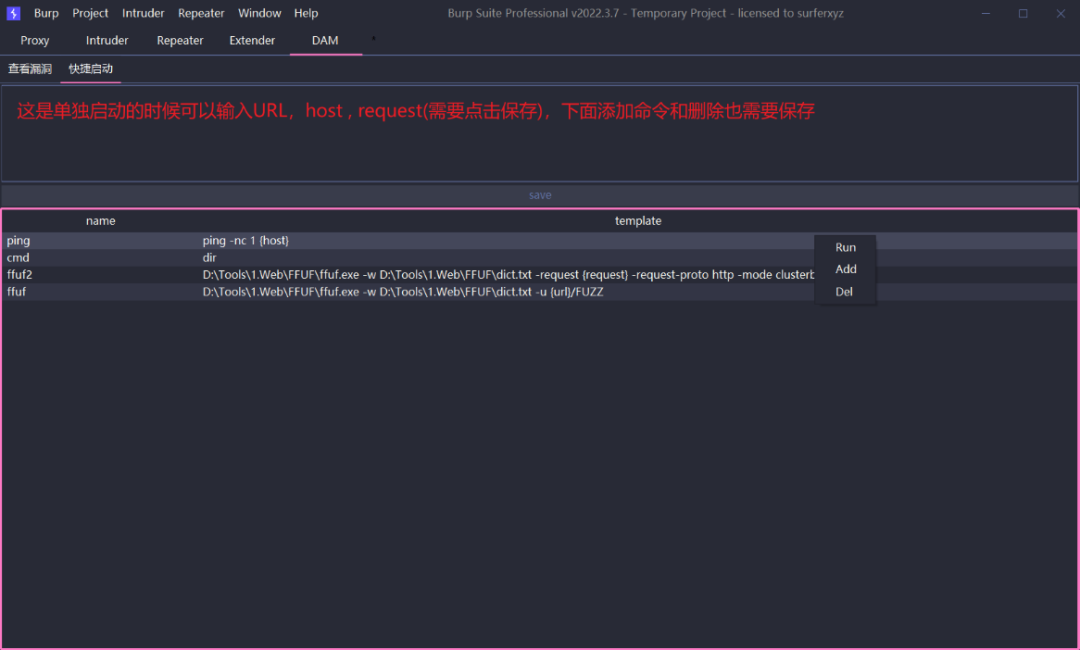Switch to the Extender tab

[252, 41]
